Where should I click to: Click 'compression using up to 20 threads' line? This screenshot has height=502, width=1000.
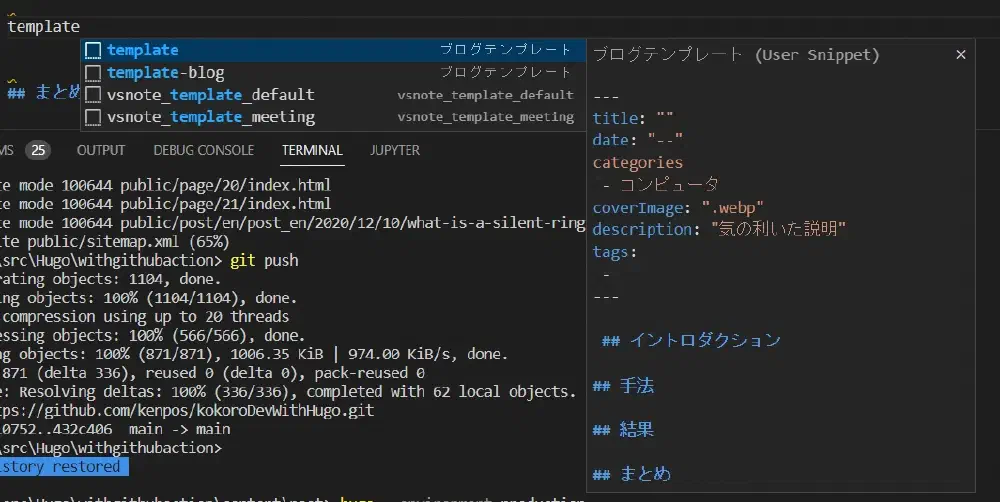pyautogui.click(x=146, y=316)
